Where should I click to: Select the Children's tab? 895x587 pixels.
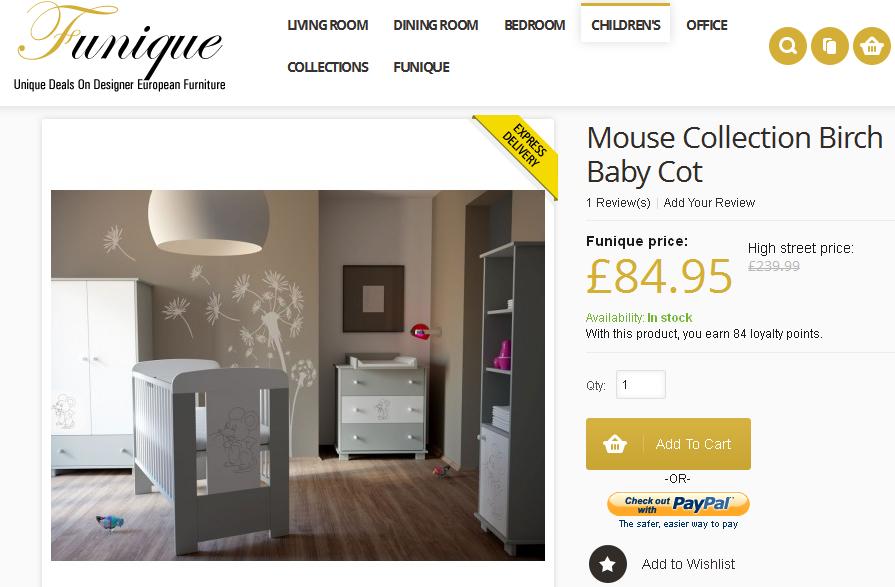coord(626,24)
